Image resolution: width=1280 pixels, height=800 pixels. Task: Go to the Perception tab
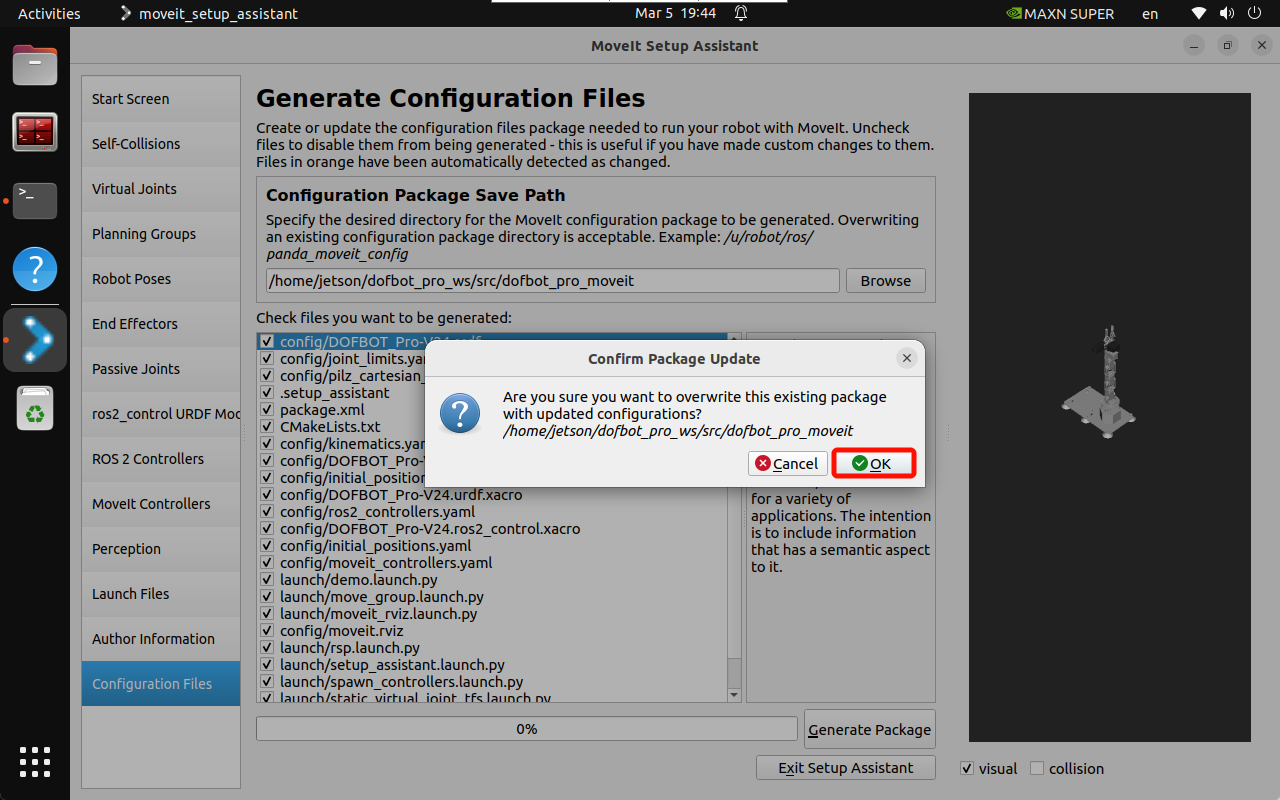point(161,549)
